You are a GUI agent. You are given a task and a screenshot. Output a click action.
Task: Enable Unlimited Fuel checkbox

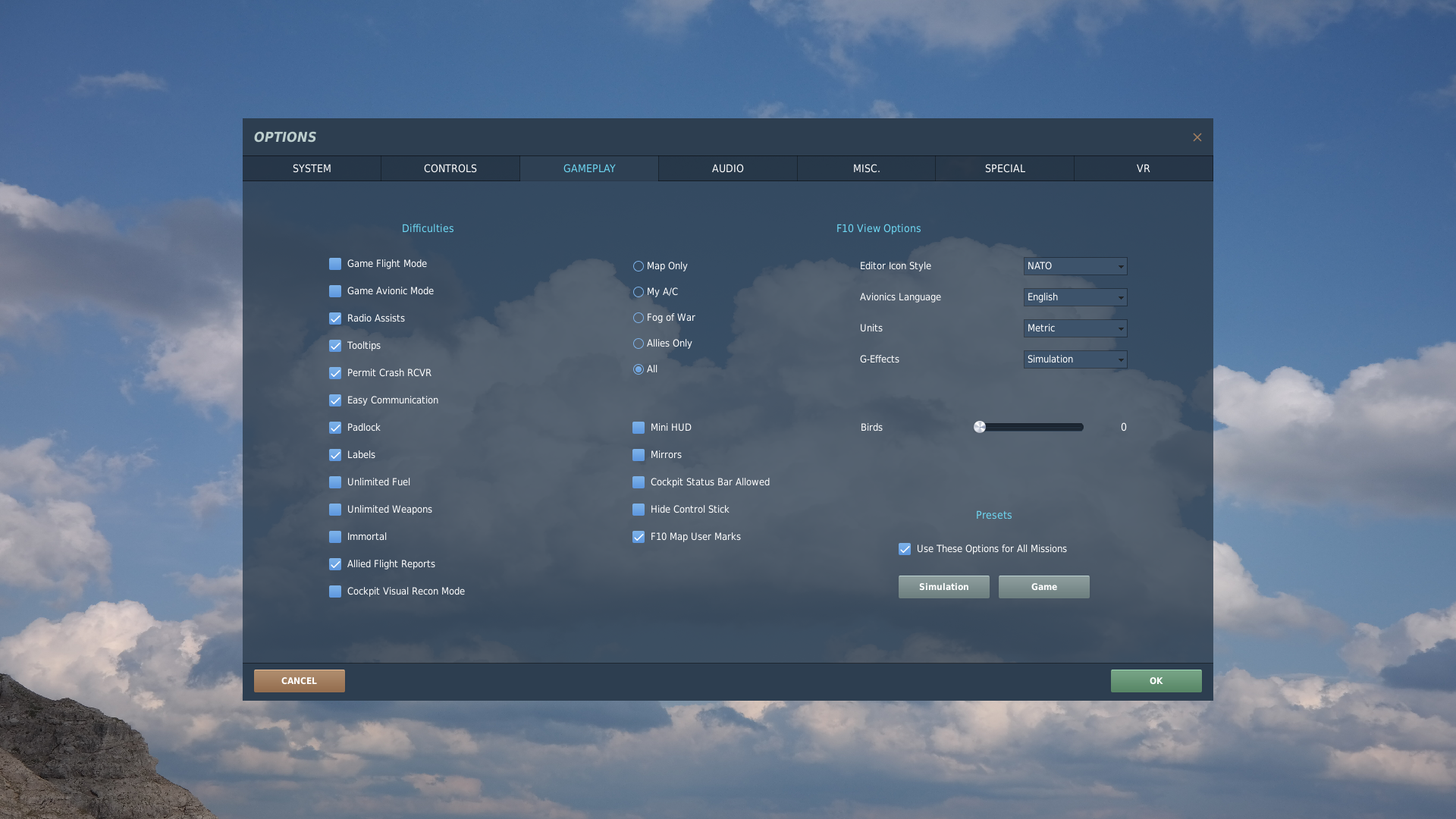(335, 482)
